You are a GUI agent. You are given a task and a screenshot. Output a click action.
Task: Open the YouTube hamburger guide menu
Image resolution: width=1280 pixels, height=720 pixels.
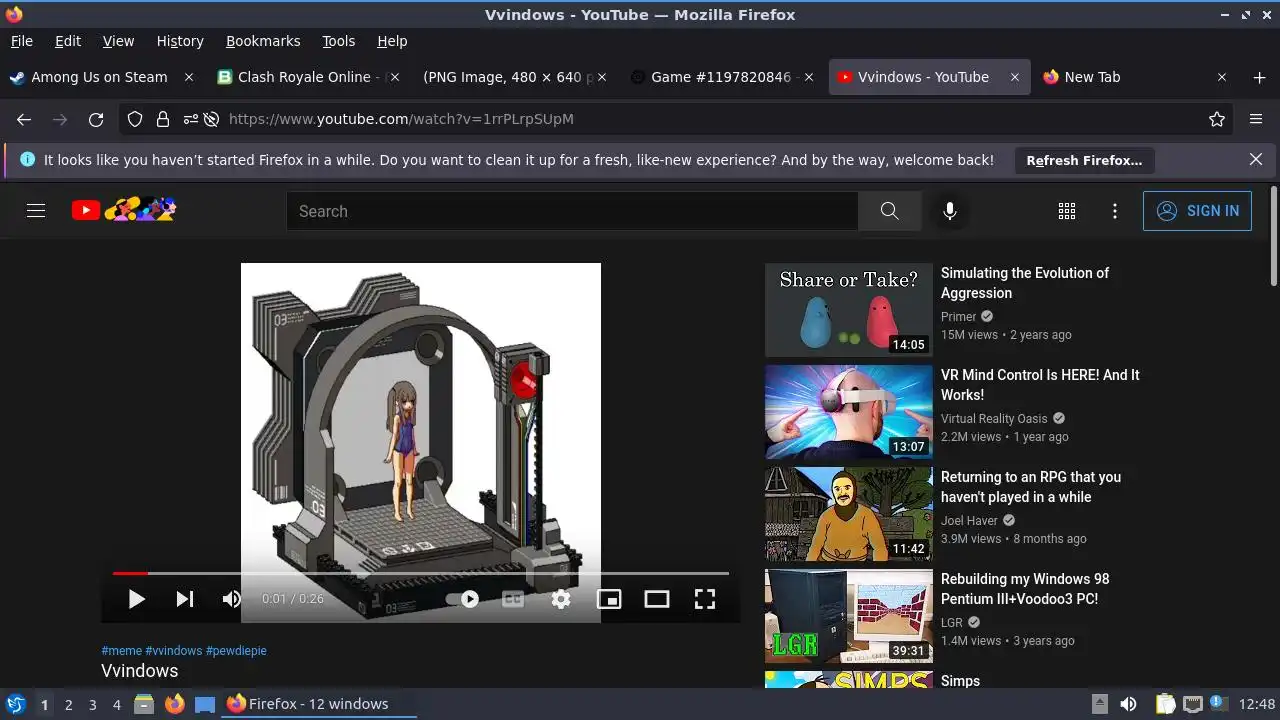[x=36, y=211]
